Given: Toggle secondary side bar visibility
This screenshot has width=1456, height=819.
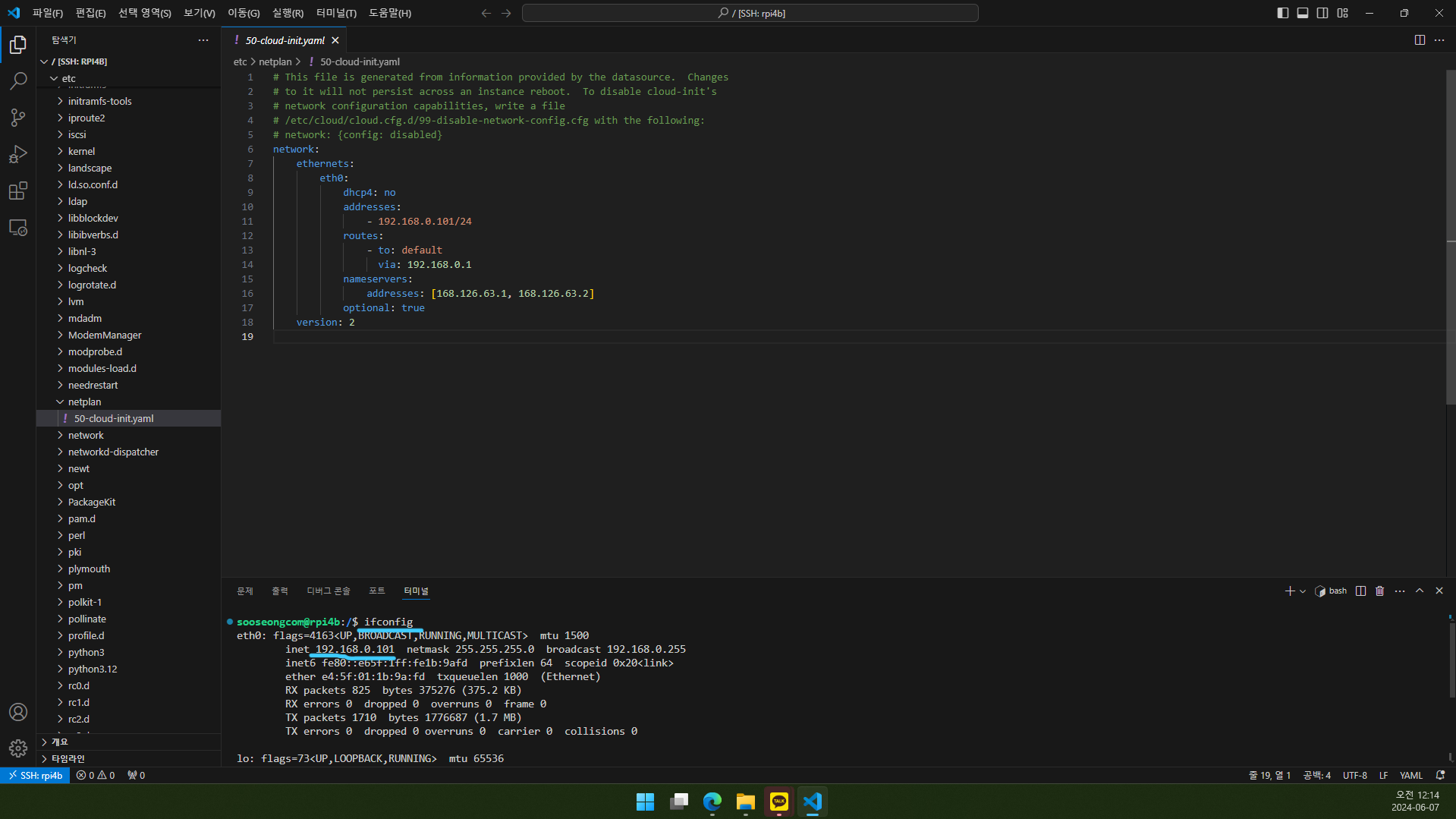Looking at the screenshot, I should coord(1322,13).
